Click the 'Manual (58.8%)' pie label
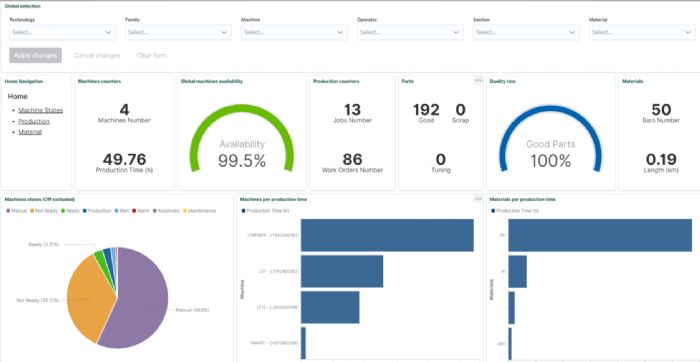 coord(192,310)
